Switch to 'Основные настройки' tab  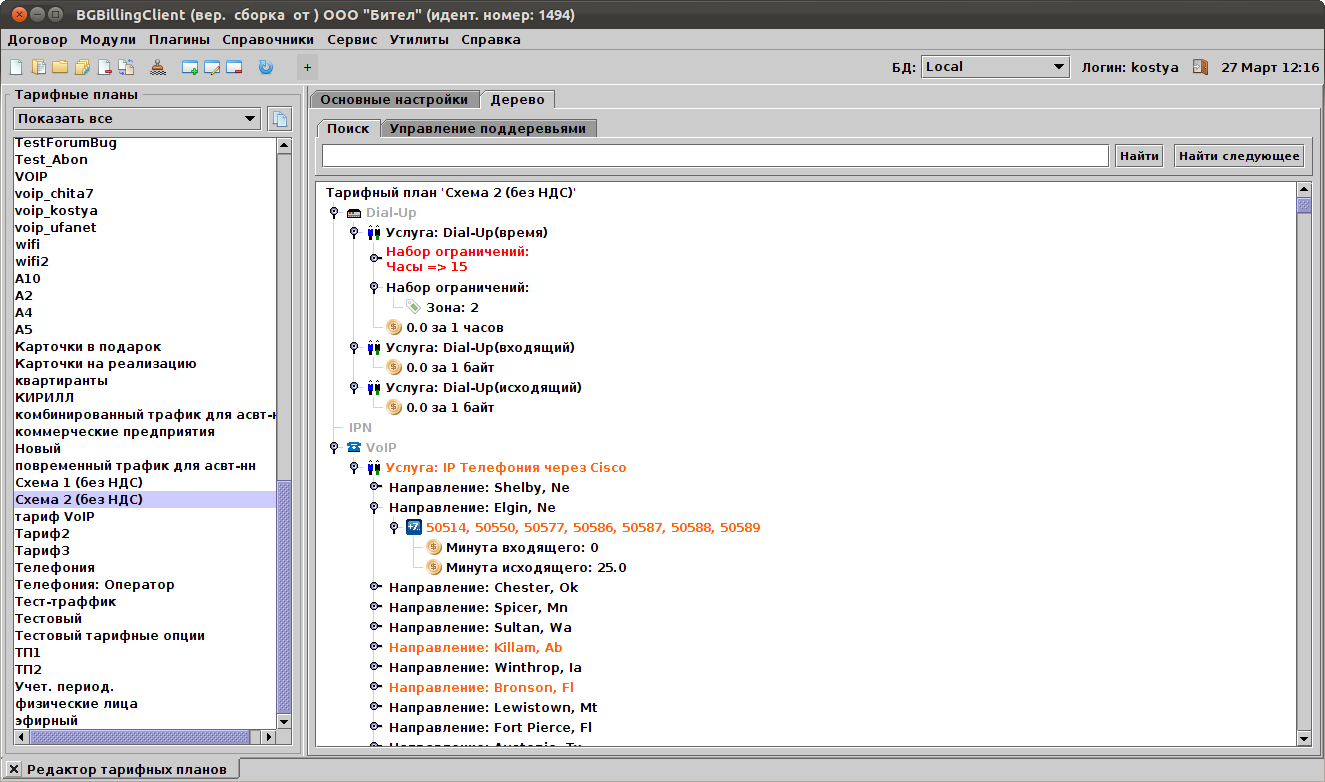coord(394,100)
